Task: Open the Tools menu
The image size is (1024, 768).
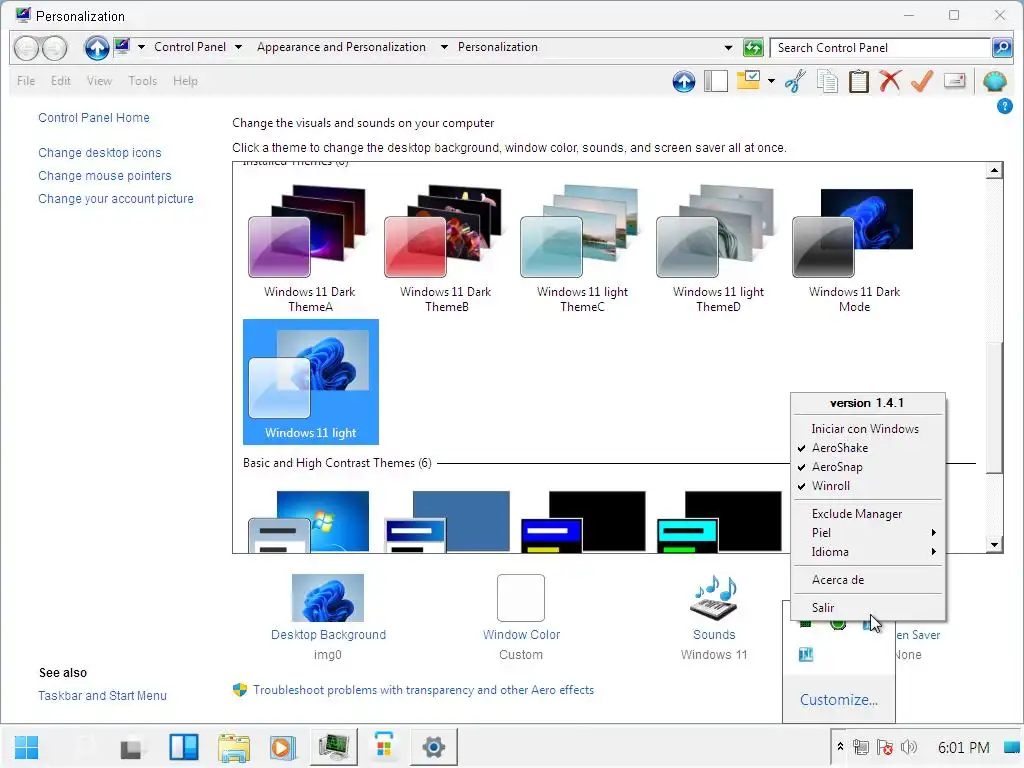Action: pyautogui.click(x=142, y=81)
